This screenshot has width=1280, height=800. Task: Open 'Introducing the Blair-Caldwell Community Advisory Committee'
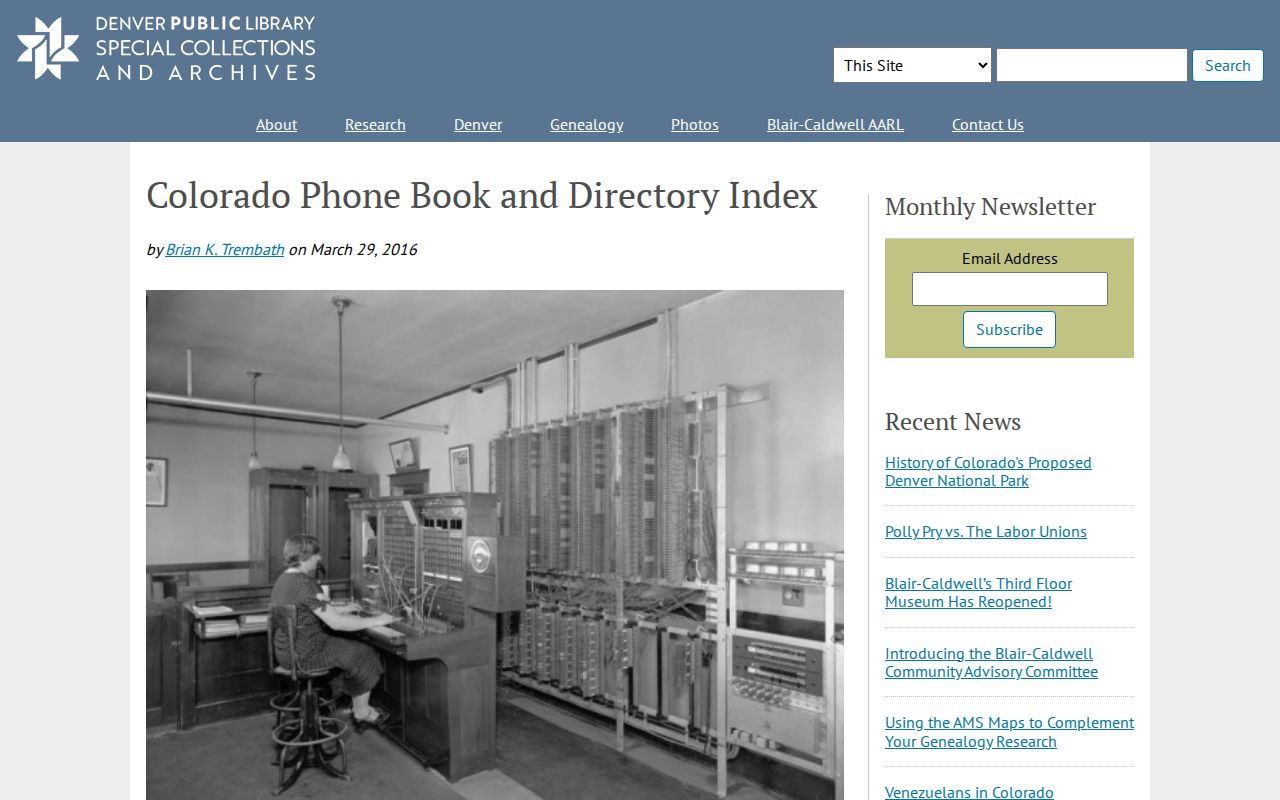pos(991,662)
